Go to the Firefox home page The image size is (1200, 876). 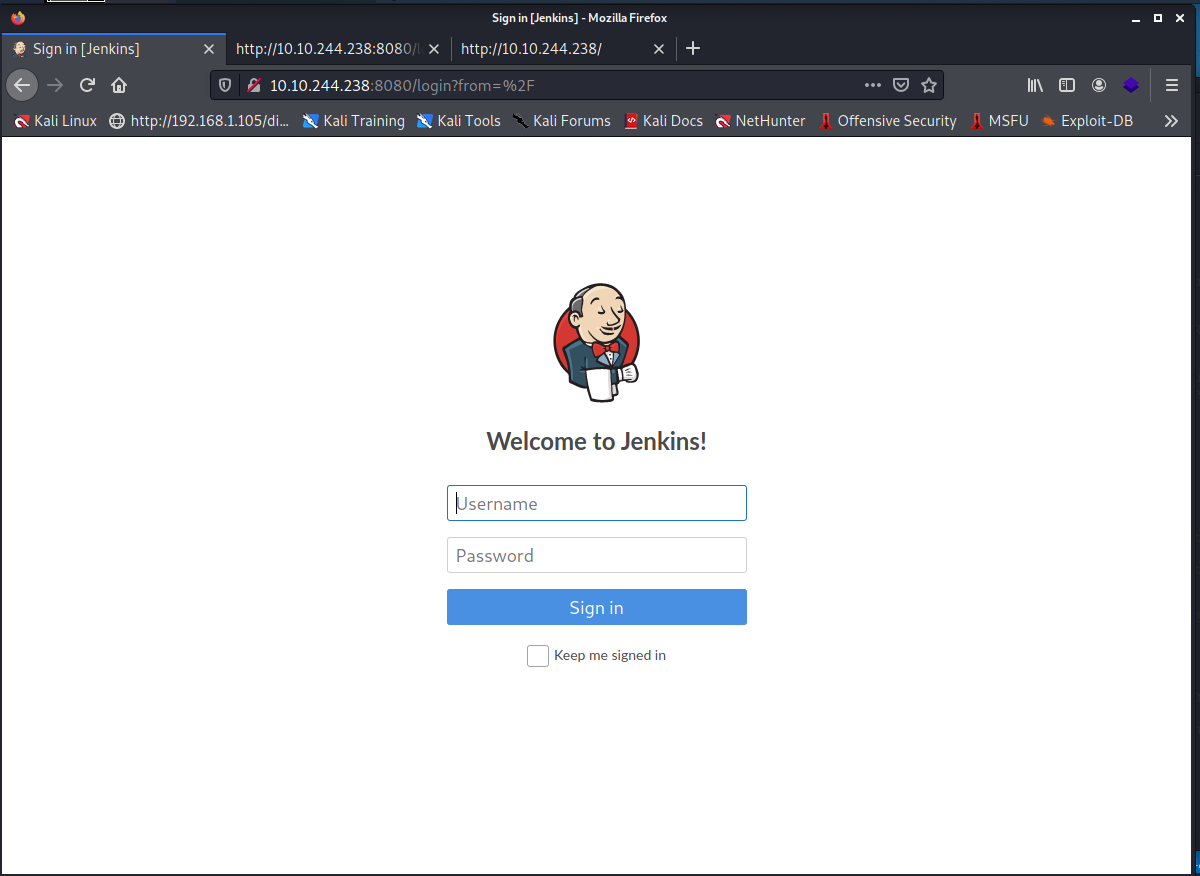coord(119,85)
